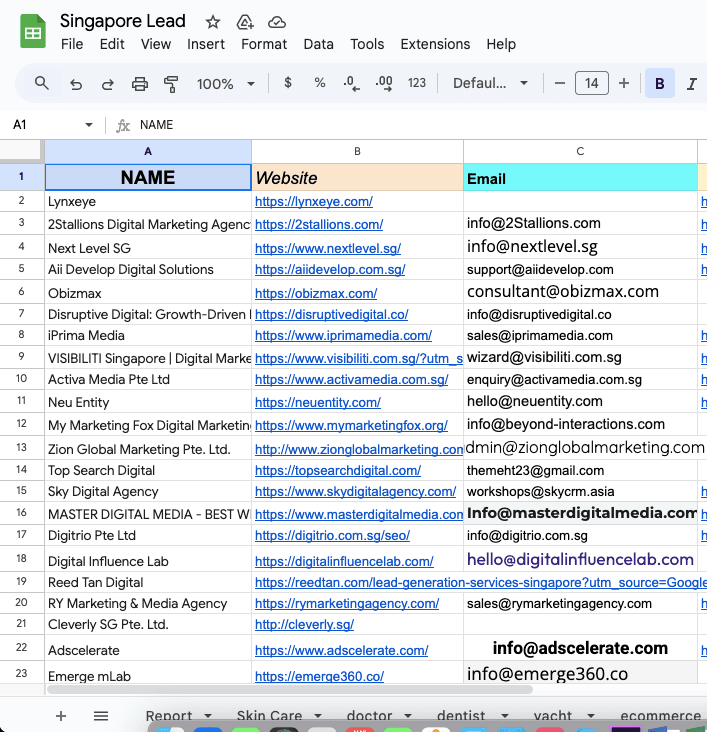Increase decimal places
Image resolution: width=707 pixels, height=732 pixels.
click(x=384, y=84)
